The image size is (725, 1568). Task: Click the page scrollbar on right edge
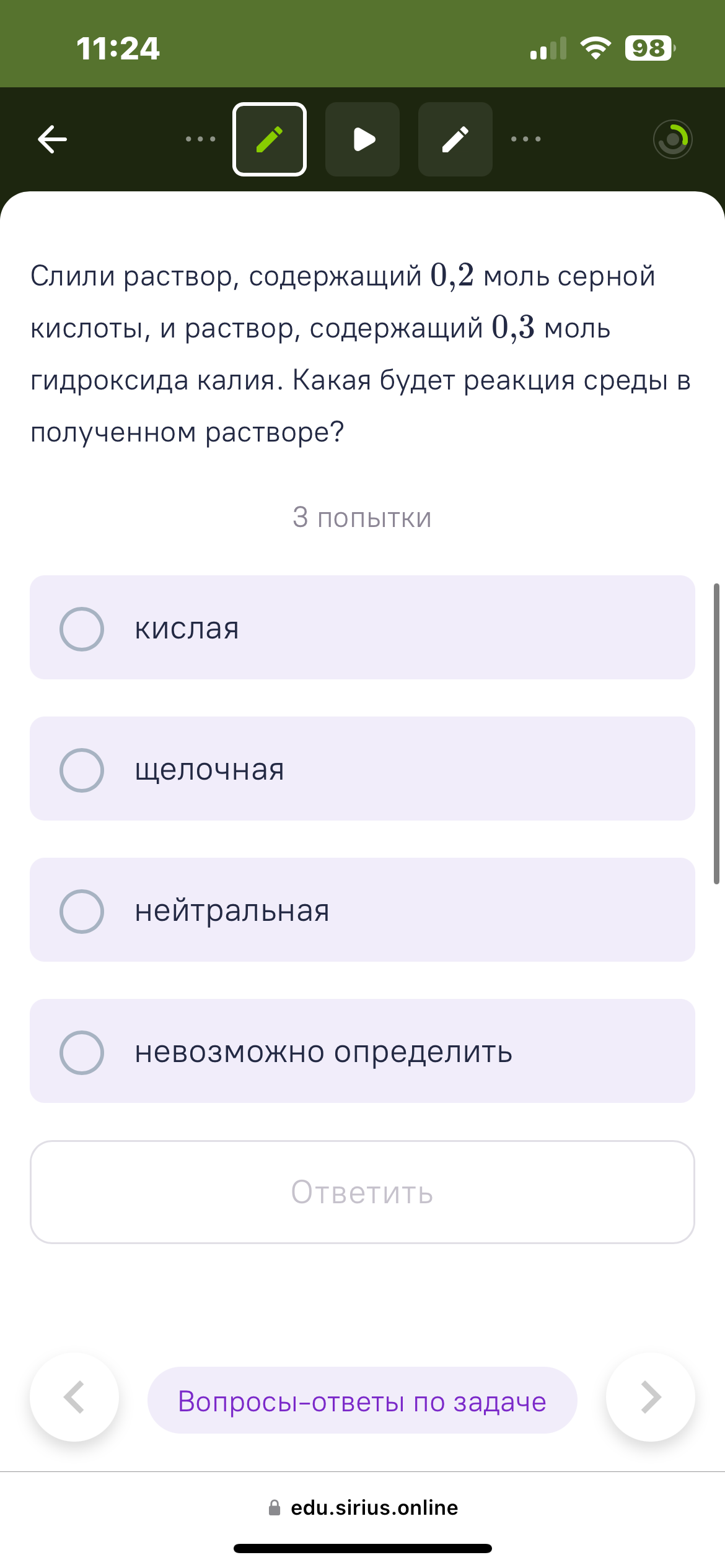tap(716, 733)
